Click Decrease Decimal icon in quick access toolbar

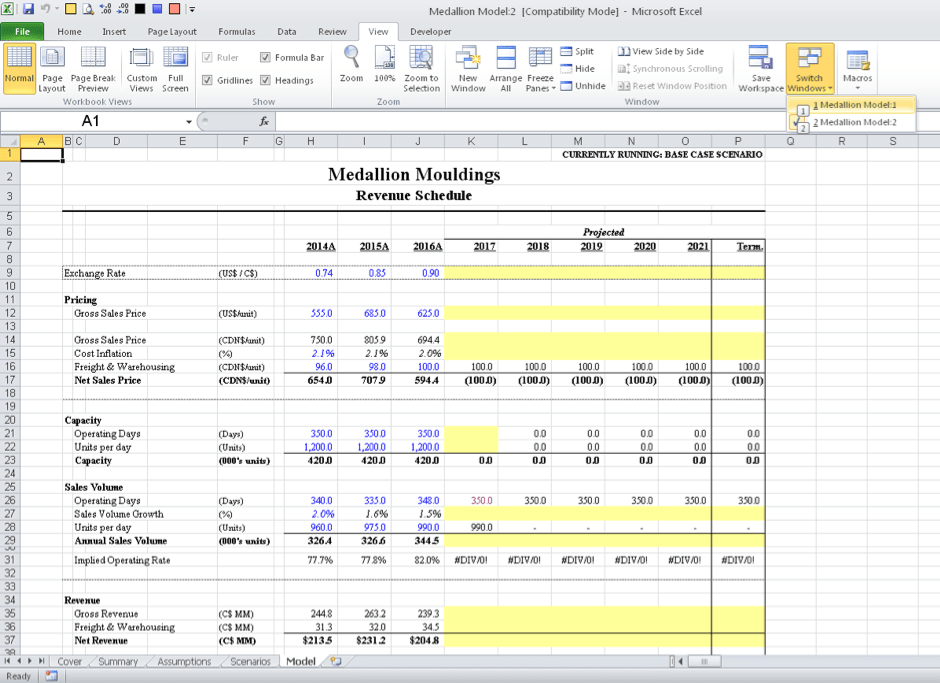(122, 9)
